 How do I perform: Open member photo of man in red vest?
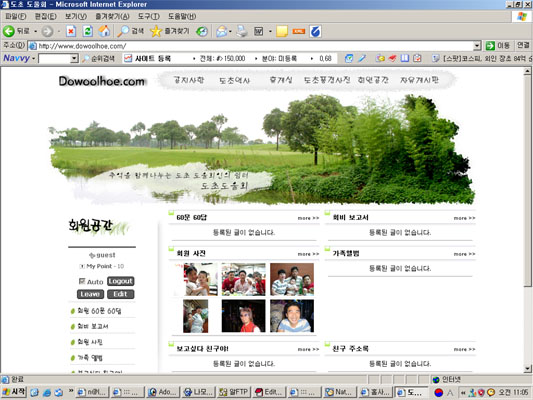[x=243, y=316]
